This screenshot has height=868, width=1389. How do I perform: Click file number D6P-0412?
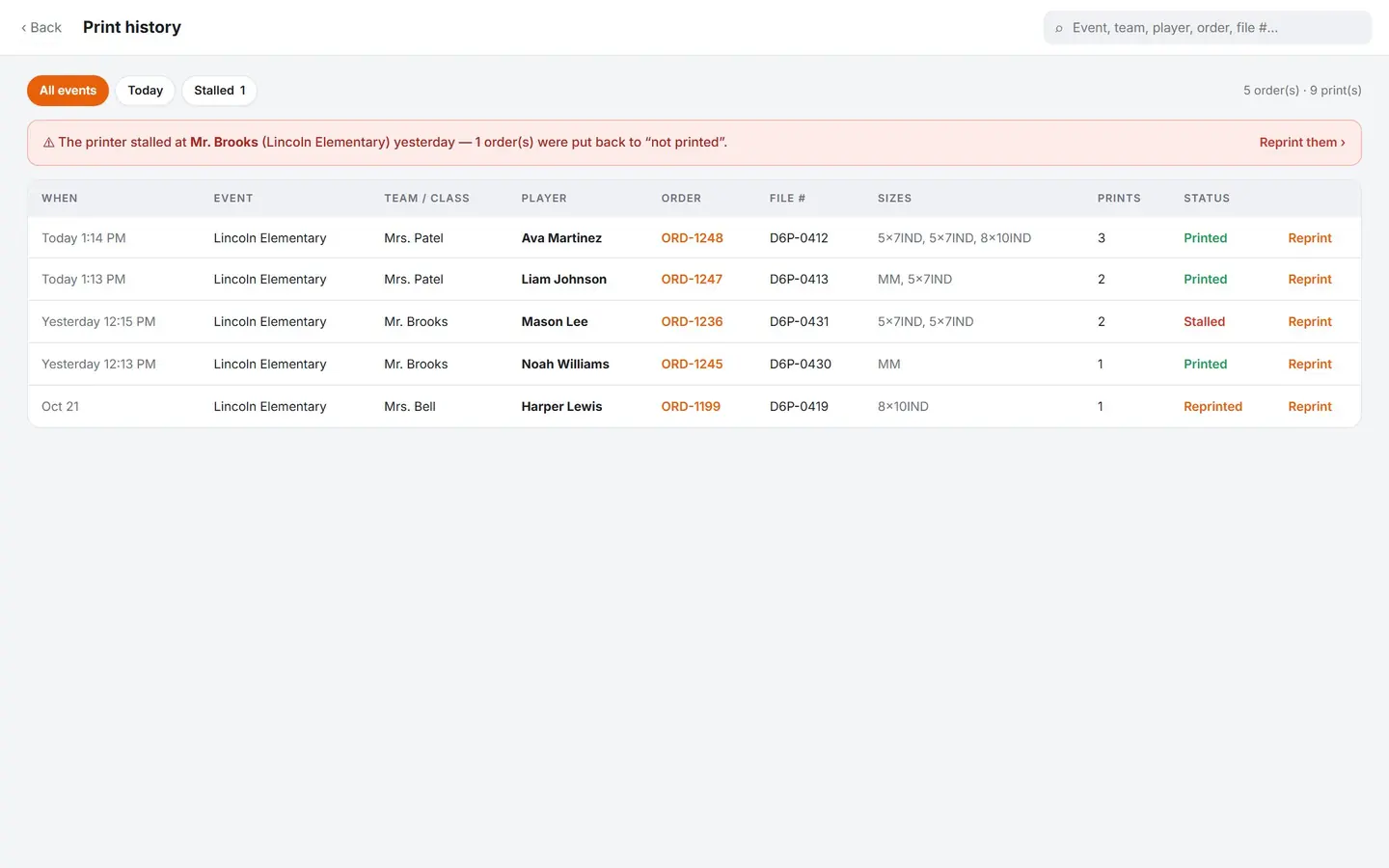(799, 238)
